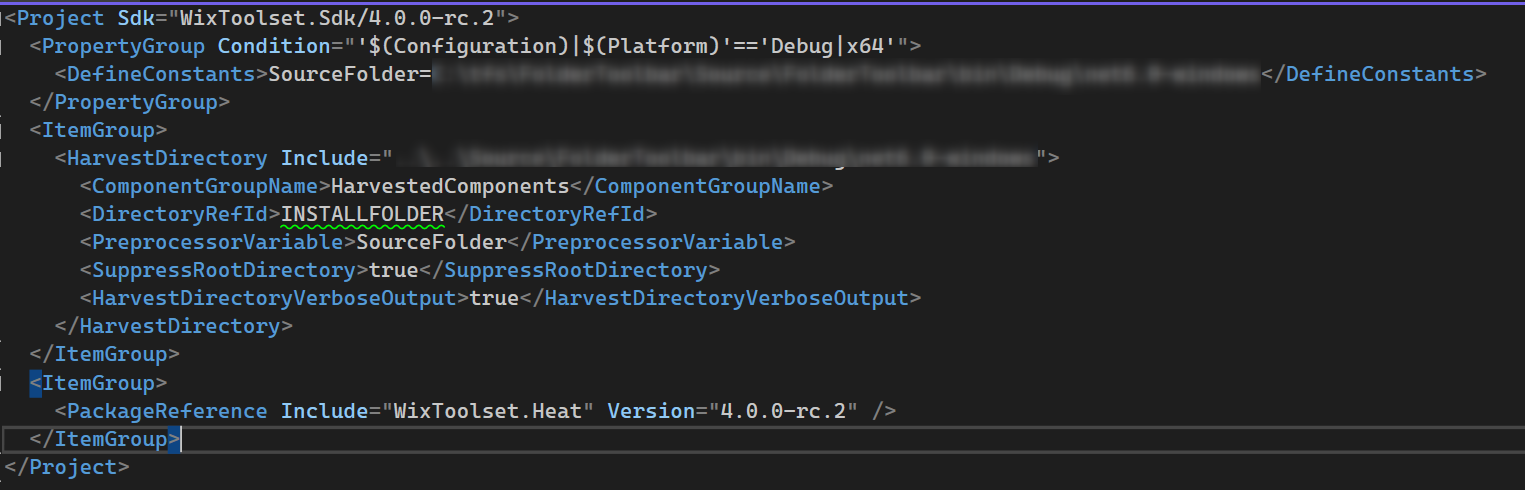Place cursor in HarvestedComponents text
1525x490 pixels.
click(x=450, y=186)
